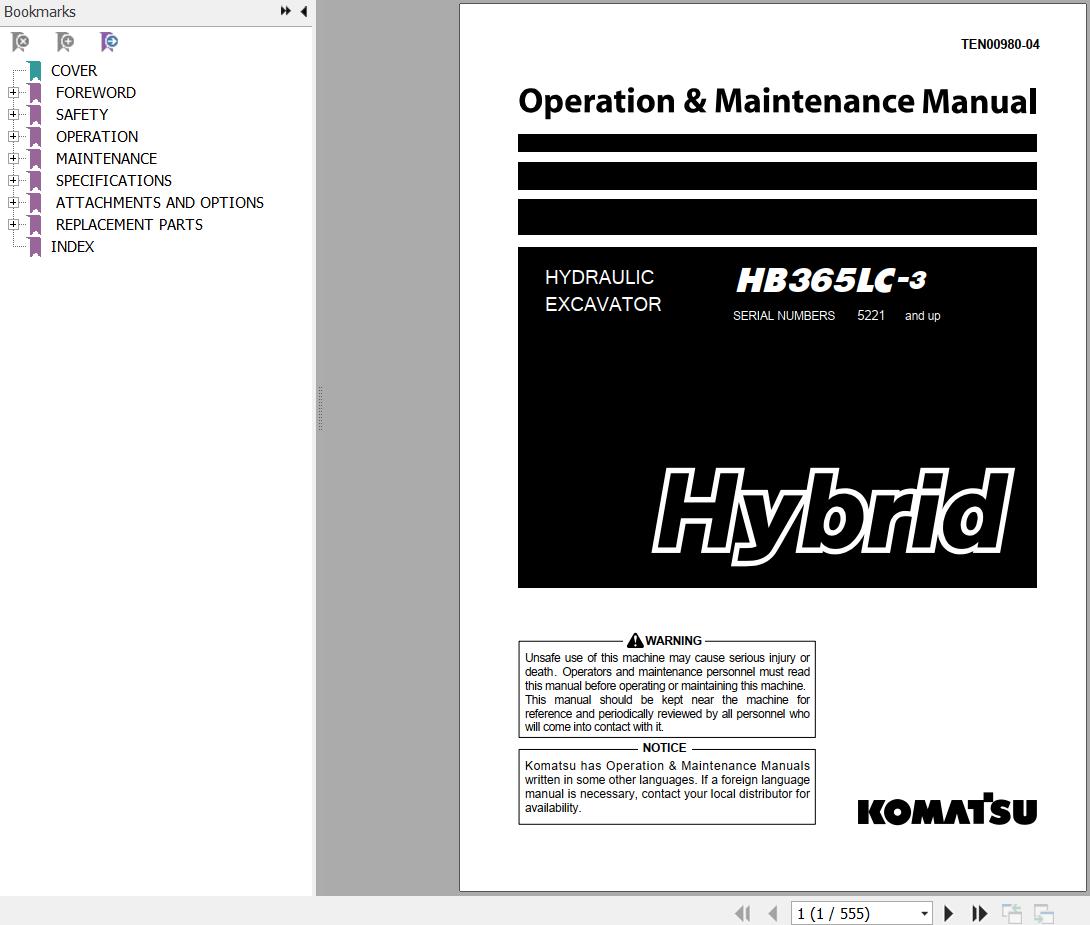Open the OPERATION bookmark
This screenshot has width=1090, height=925.
click(97, 137)
